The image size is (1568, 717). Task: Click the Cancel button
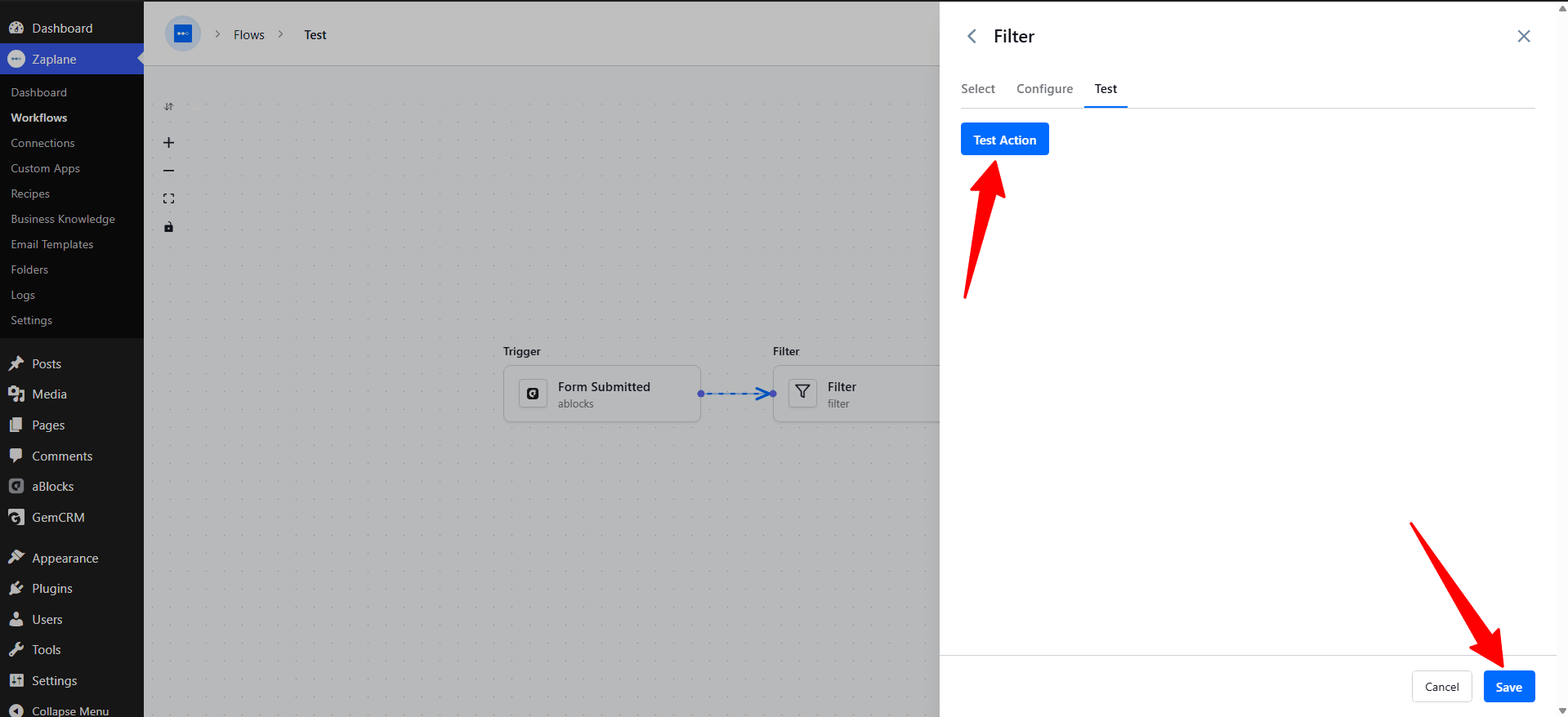1441,687
